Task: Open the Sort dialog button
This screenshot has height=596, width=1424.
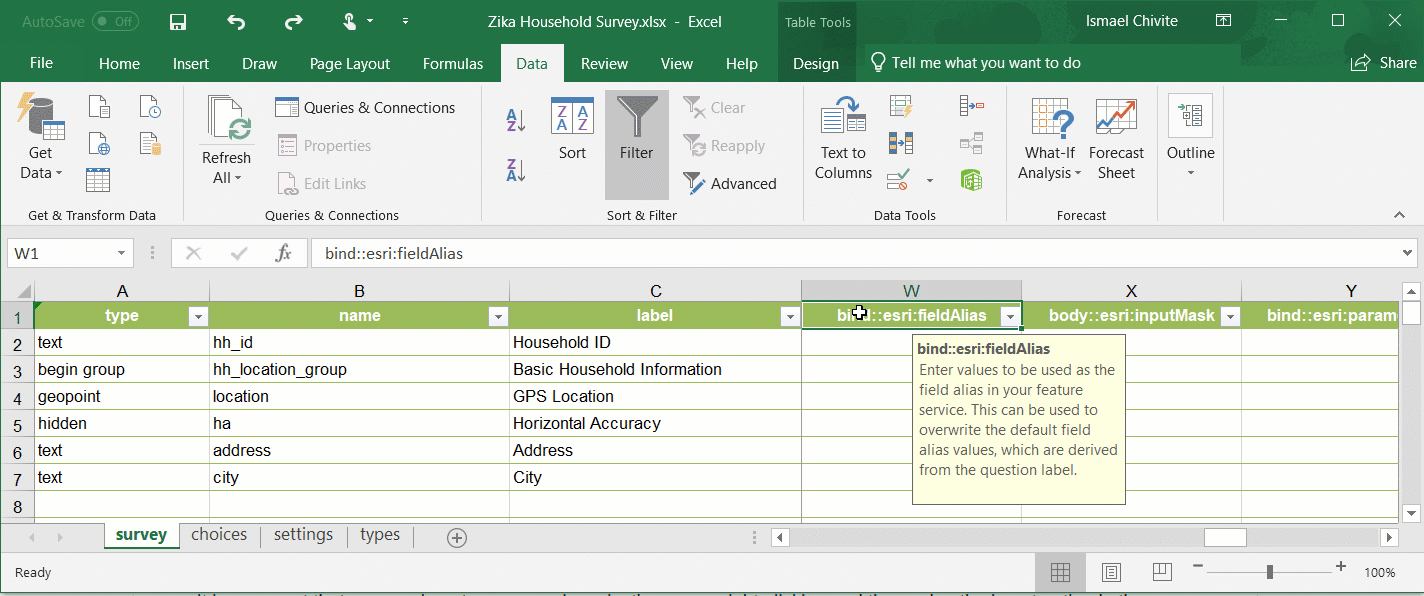Action: pyautogui.click(x=572, y=129)
